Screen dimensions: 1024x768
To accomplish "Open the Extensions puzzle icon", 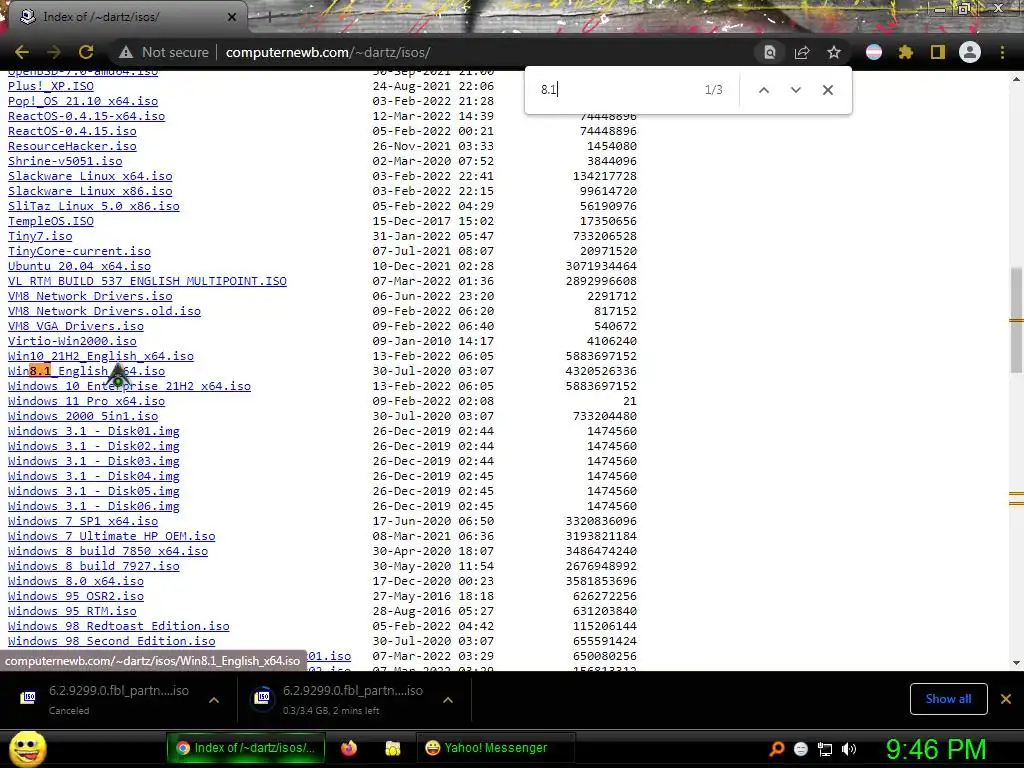I will point(906,52).
